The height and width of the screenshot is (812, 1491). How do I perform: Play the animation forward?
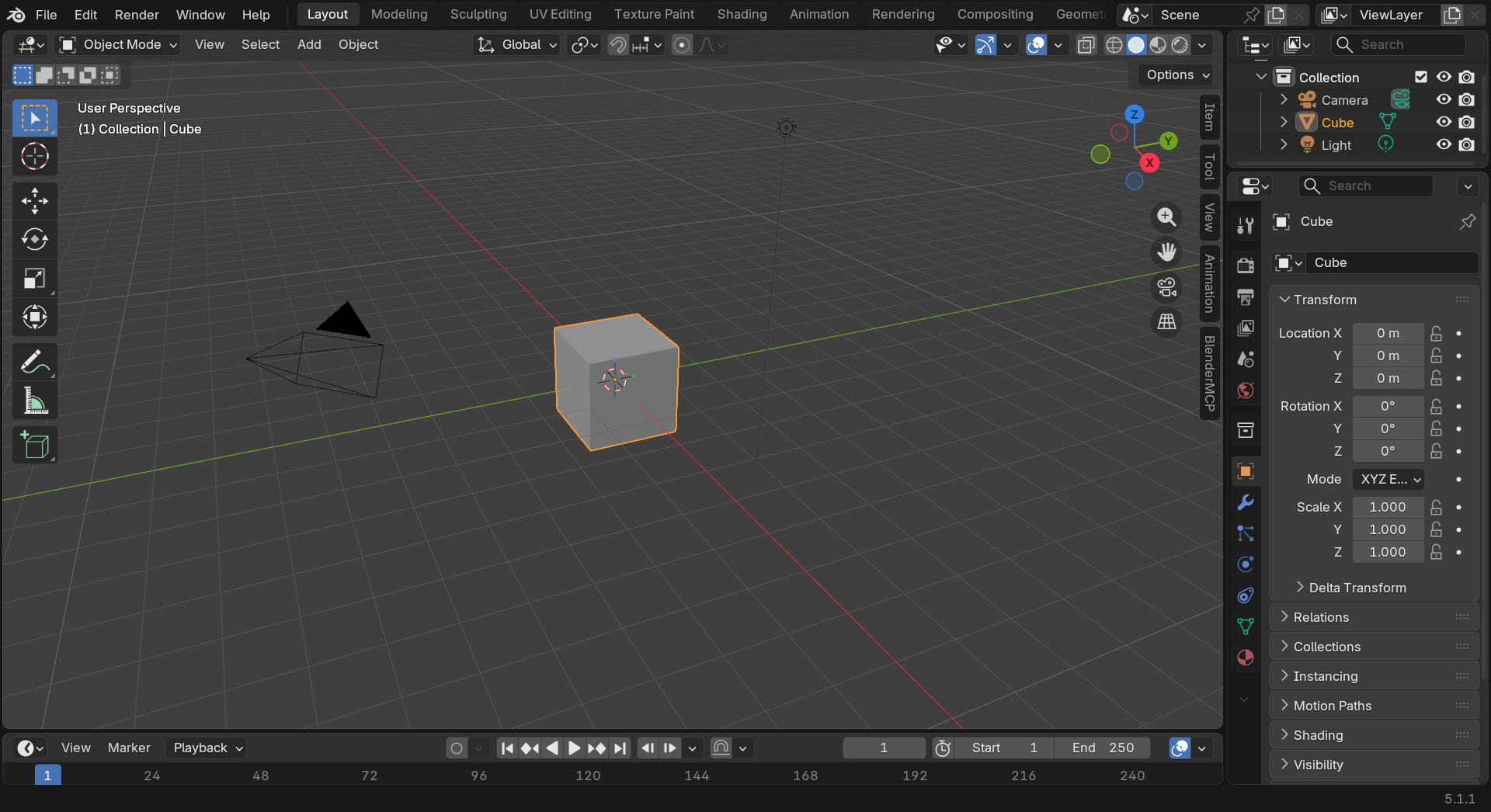click(x=574, y=748)
